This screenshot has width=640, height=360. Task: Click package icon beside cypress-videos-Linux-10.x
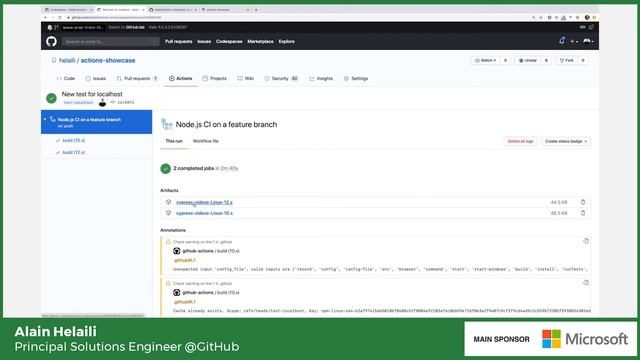[168, 213]
